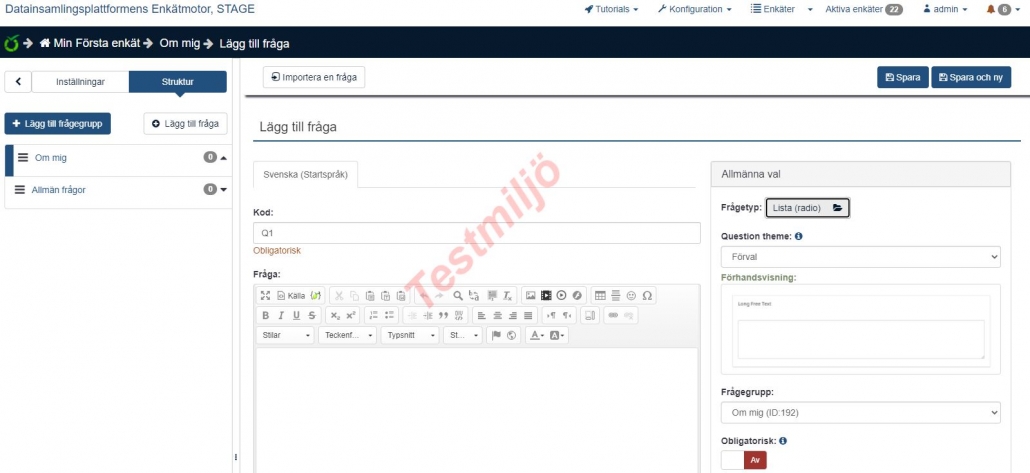Click Spara och ny button
This screenshot has width=1030, height=473.
[971, 77]
